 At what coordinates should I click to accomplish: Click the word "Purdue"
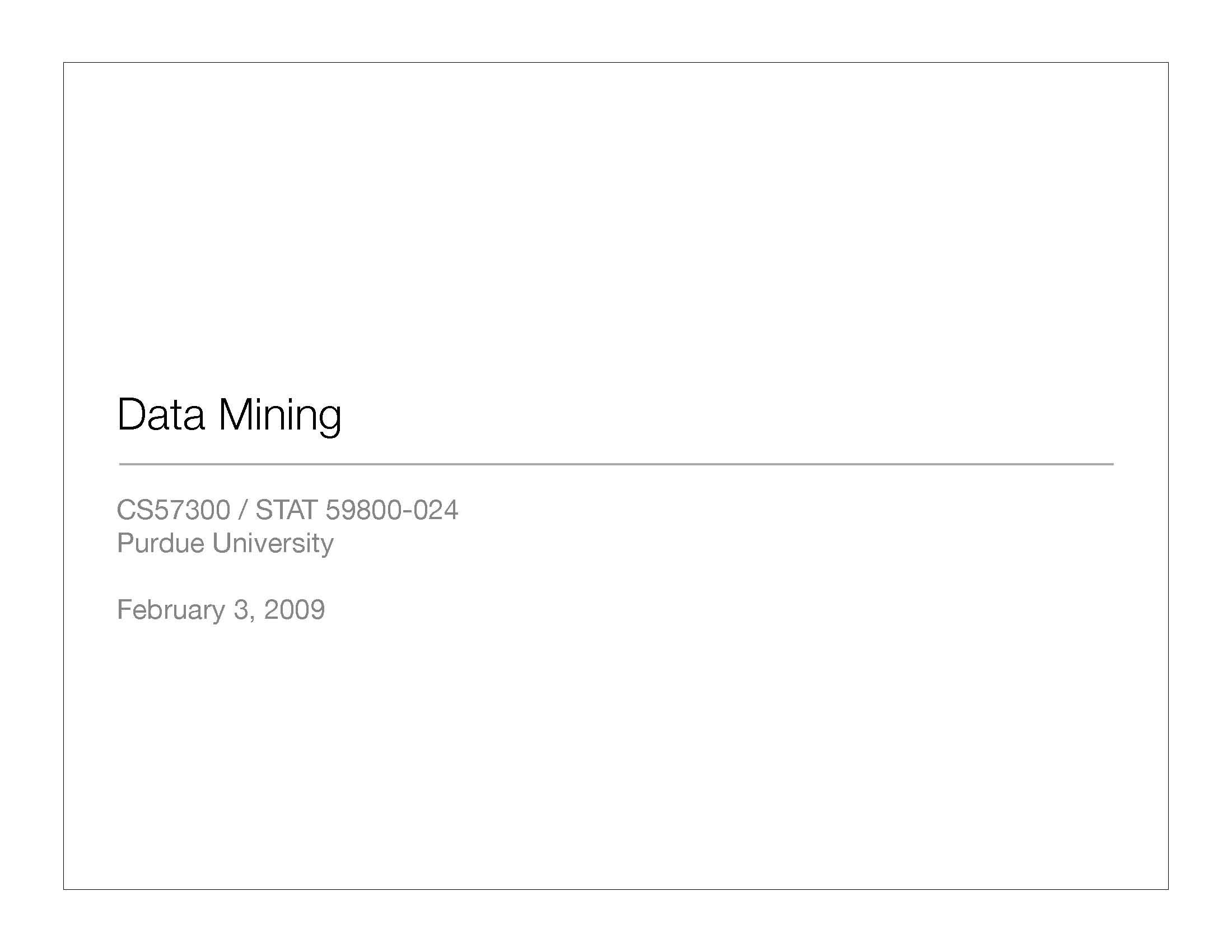point(160,543)
